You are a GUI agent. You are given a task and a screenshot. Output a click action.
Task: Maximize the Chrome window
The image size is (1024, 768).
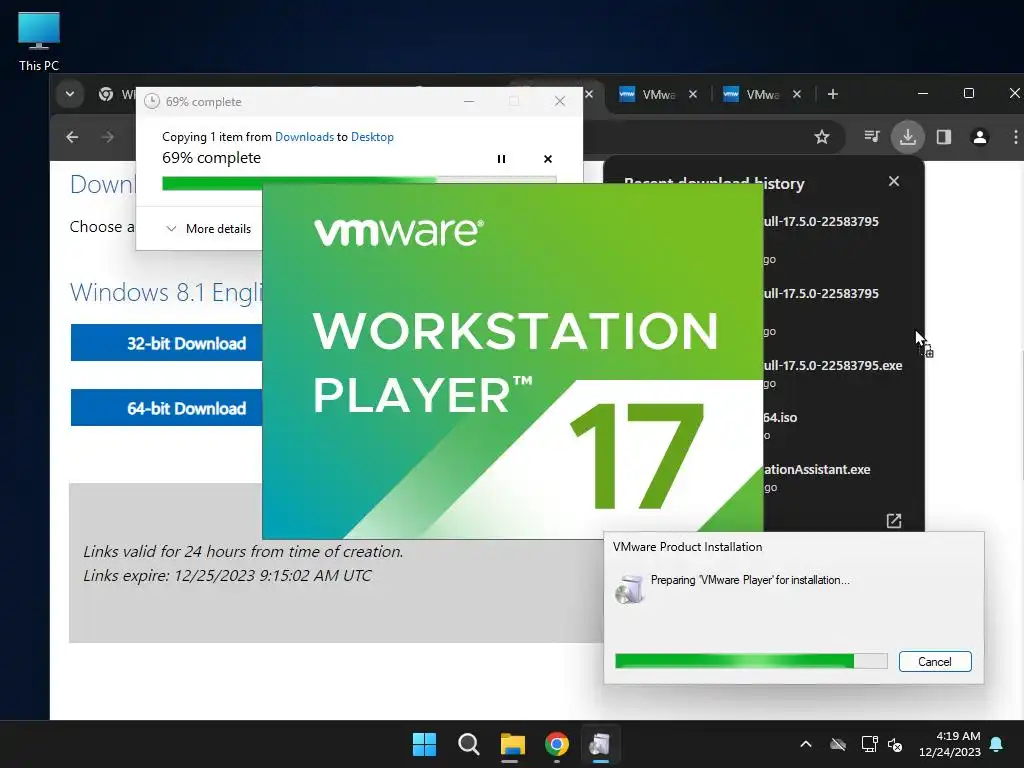point(969,93)
